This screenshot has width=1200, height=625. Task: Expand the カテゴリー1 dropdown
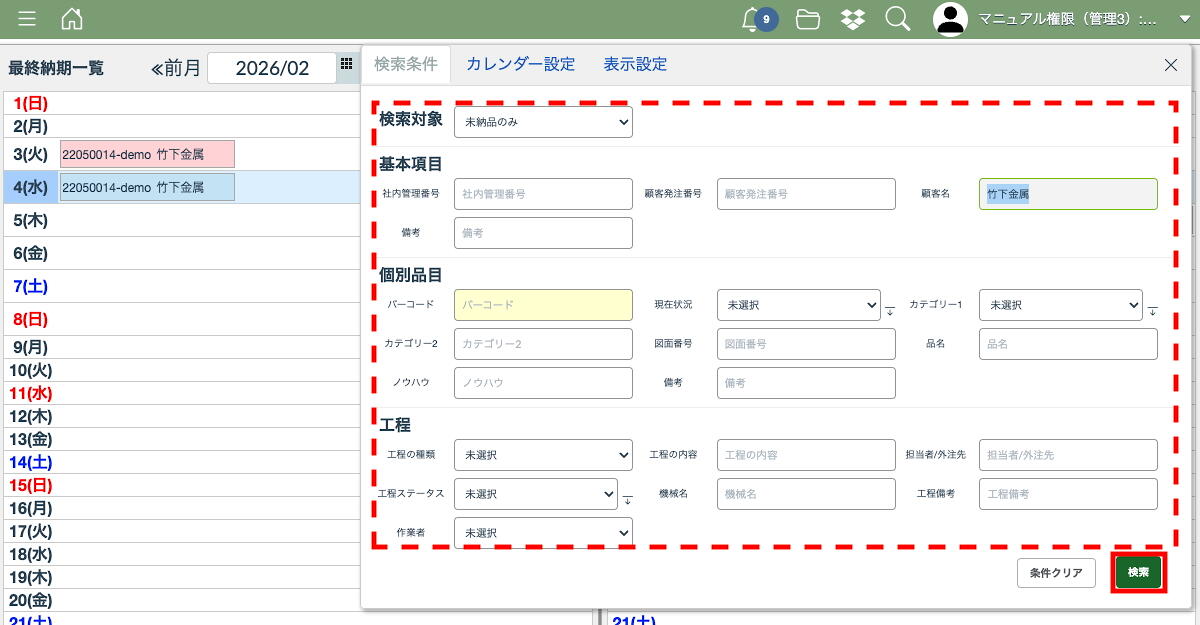pos(1060,305)
